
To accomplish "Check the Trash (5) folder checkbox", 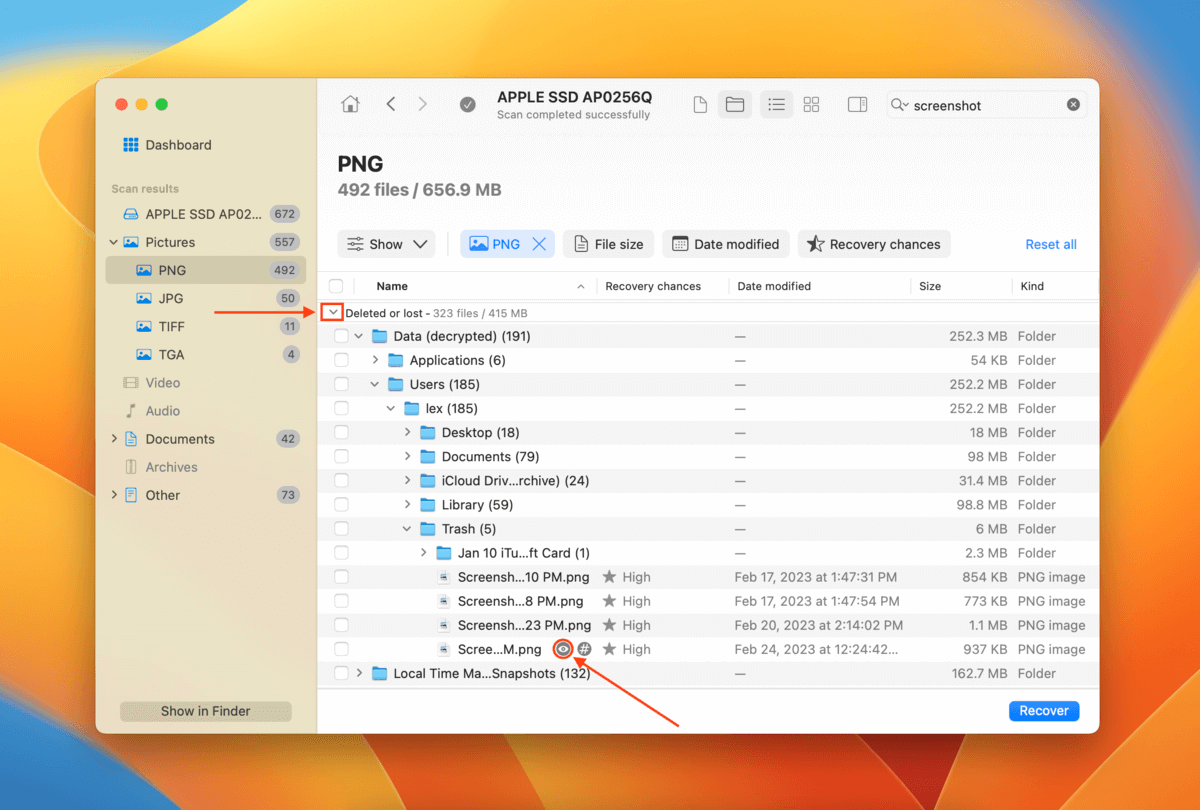I will tap(341, 529).
